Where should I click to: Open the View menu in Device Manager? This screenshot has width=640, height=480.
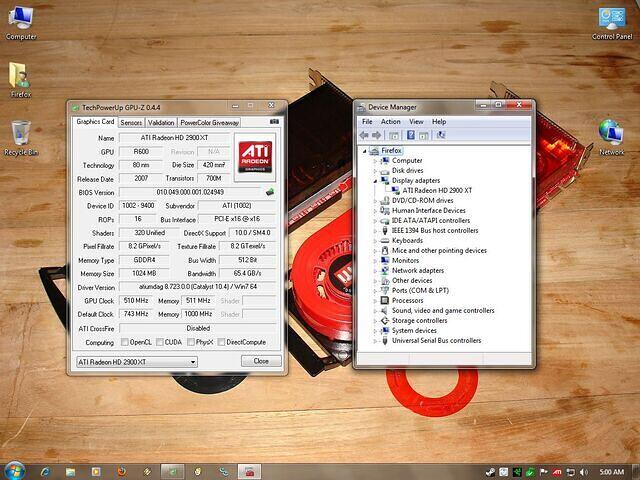[416, 122]
